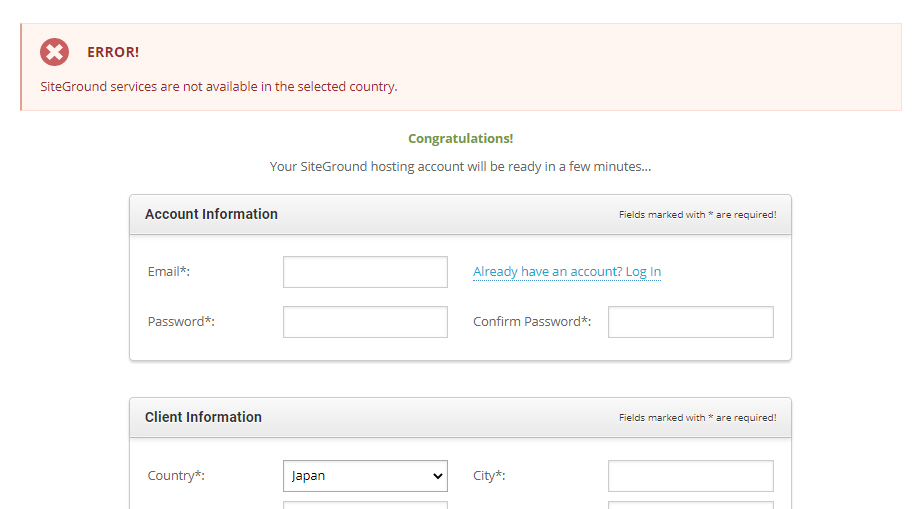Image resolution: width=915 pixels, height=509 pixels.
Task: Click the red error X icon
Action: tap(54, 52)
